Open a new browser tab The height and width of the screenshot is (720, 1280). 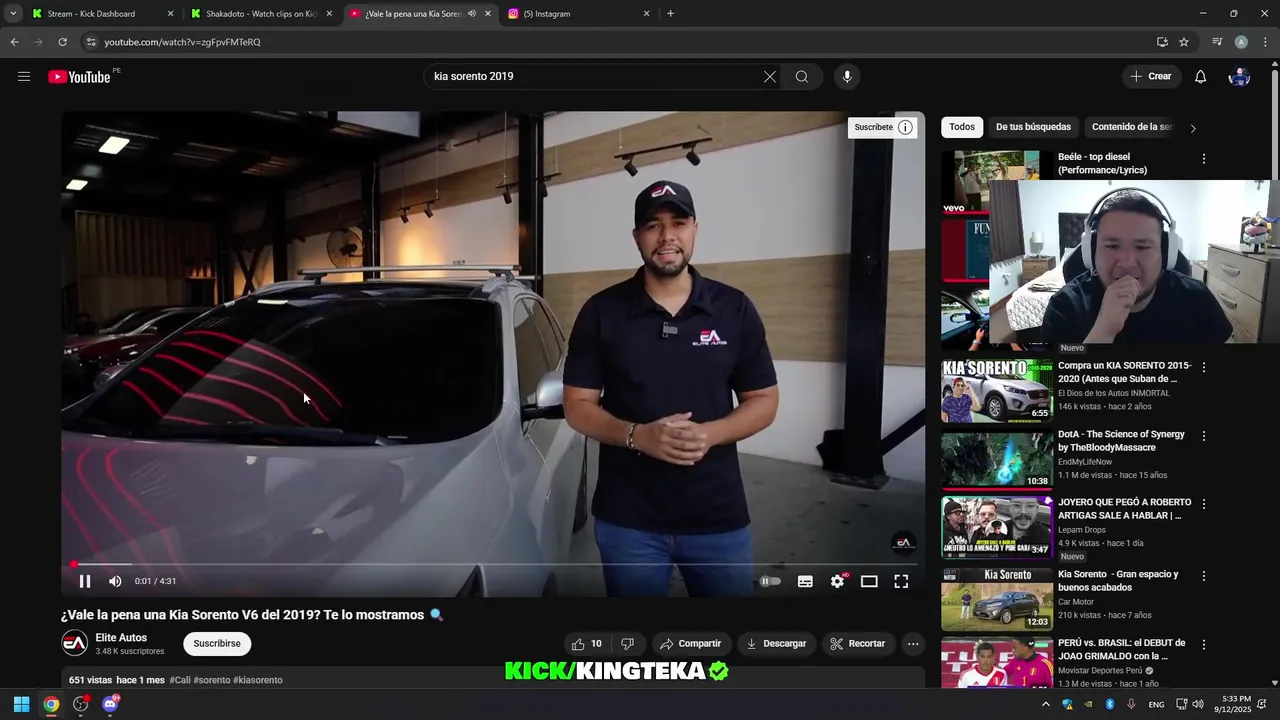click(x=670, y=14)
